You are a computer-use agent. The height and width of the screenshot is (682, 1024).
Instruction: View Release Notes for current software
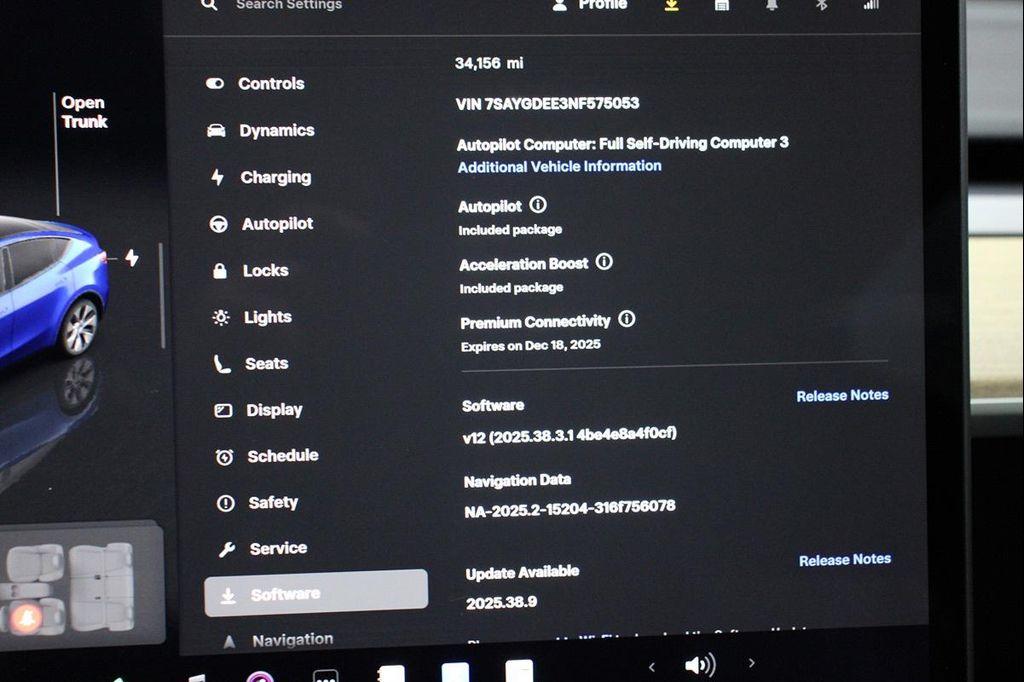[842, 396]
